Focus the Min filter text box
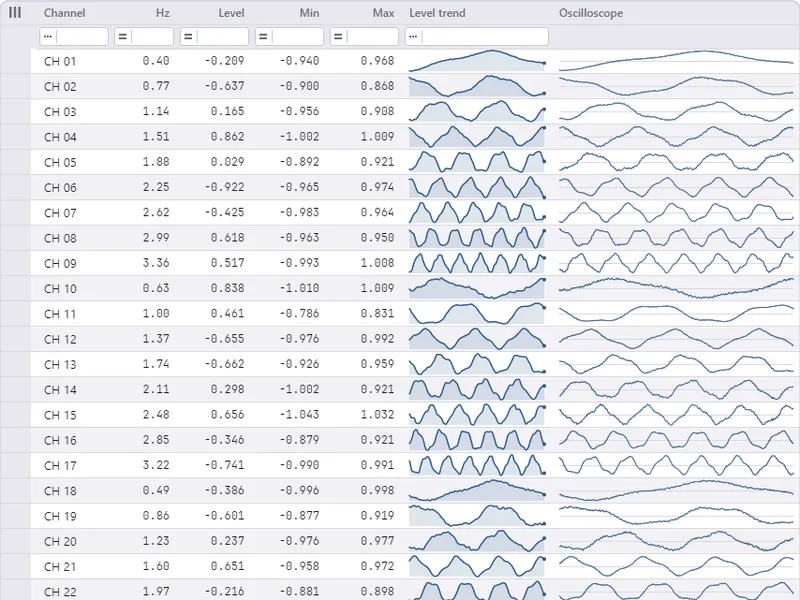Screen dimensions: 800x600 [297, 37]
